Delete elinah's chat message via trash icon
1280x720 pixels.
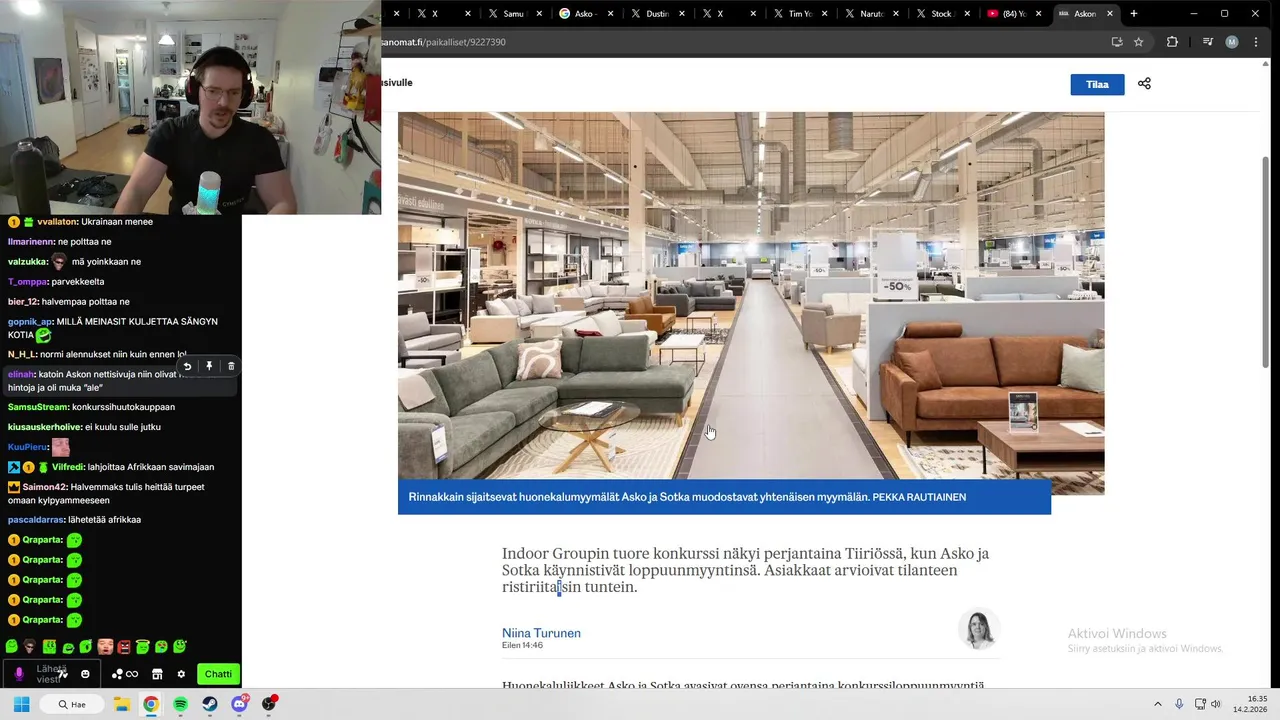(x=231, y=367)
